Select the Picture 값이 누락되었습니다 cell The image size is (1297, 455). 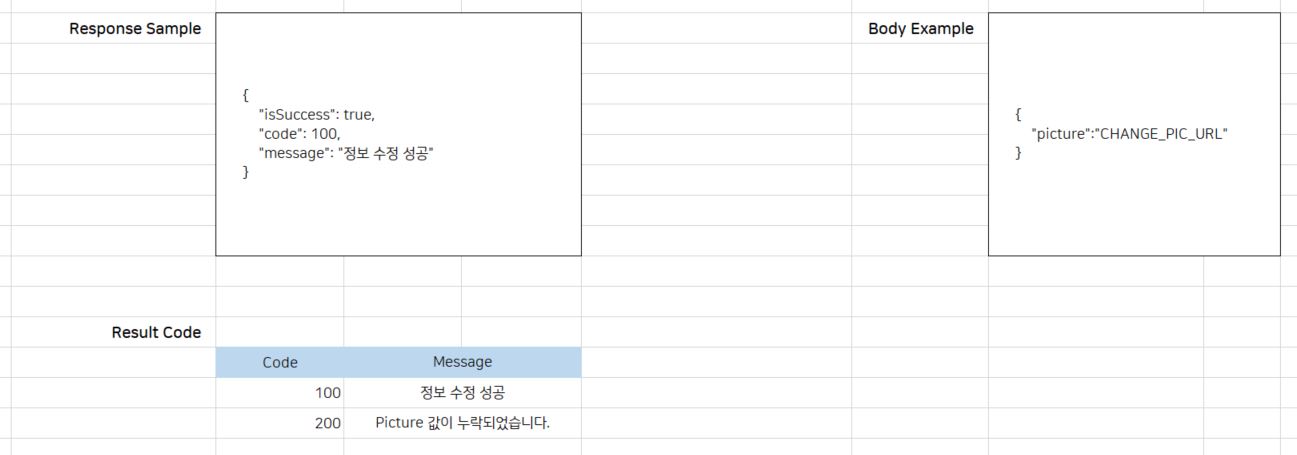(462, 423)
